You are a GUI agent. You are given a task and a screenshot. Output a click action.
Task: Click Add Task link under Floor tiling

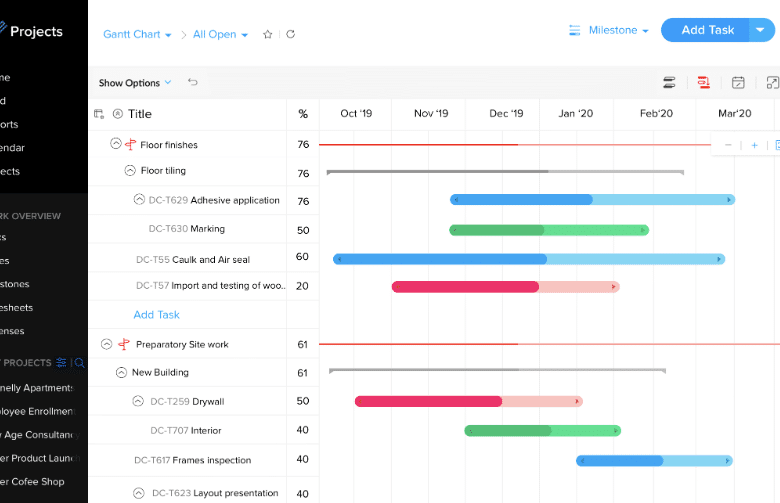pyautogui.click(x=156, y=314)
